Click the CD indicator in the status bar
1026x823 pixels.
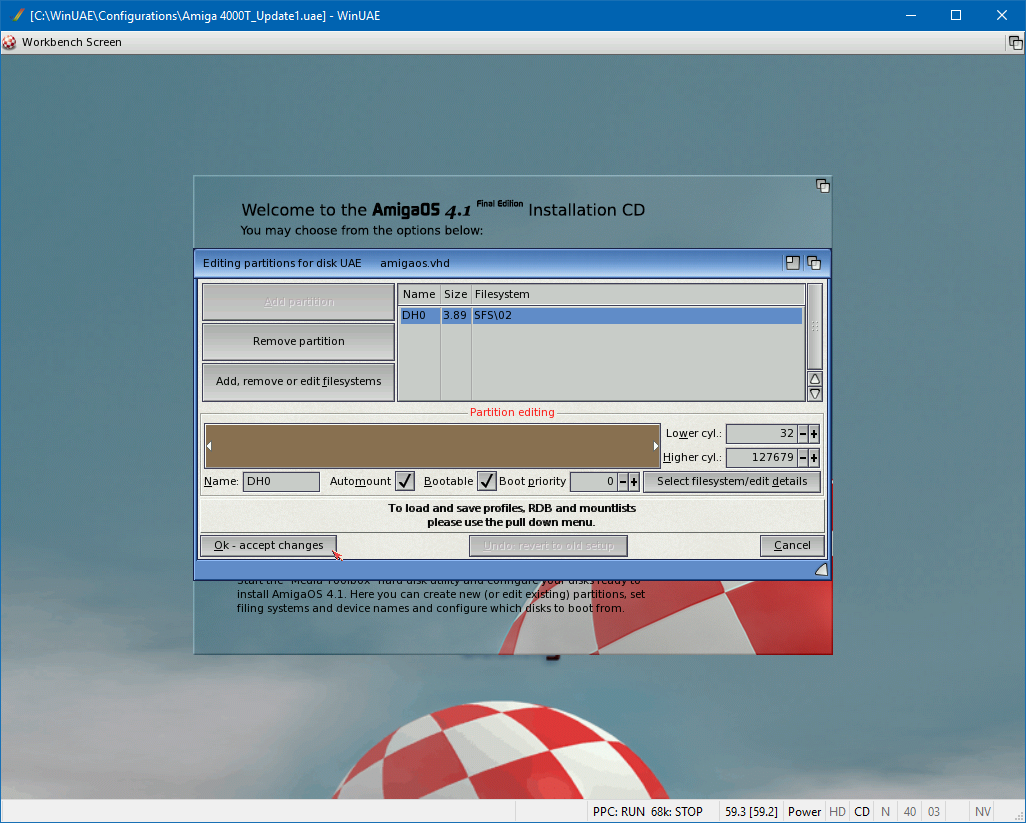[x=861, y=812]
